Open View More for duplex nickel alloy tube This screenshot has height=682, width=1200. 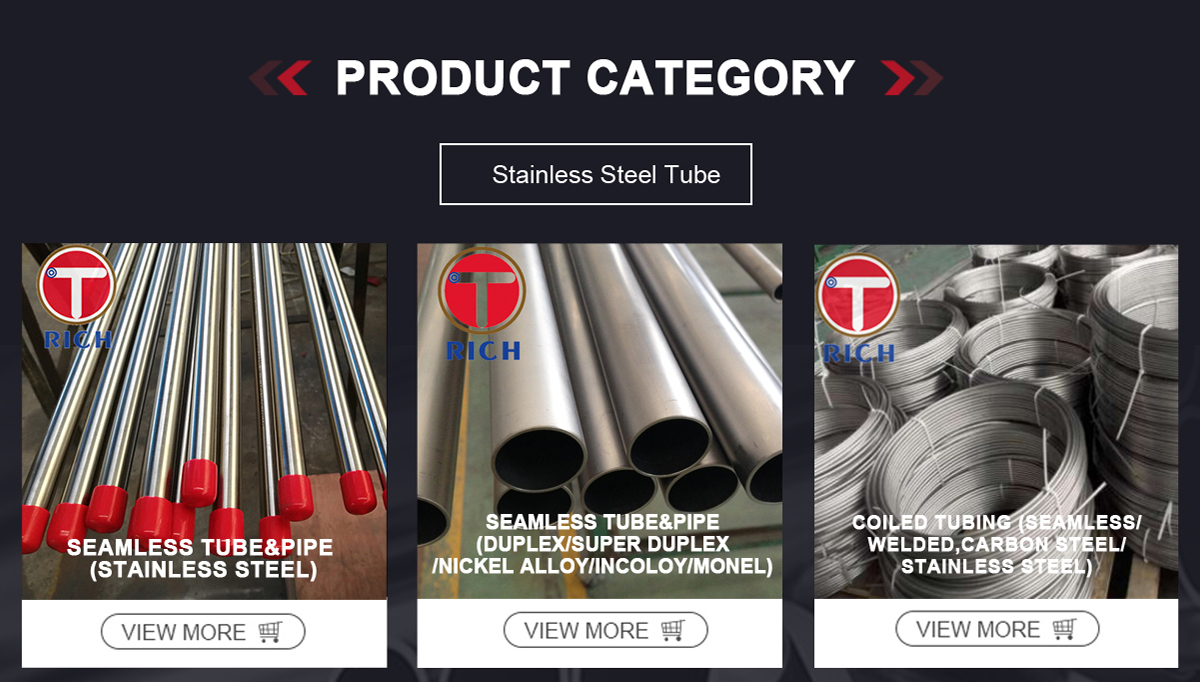pos(605,630)
